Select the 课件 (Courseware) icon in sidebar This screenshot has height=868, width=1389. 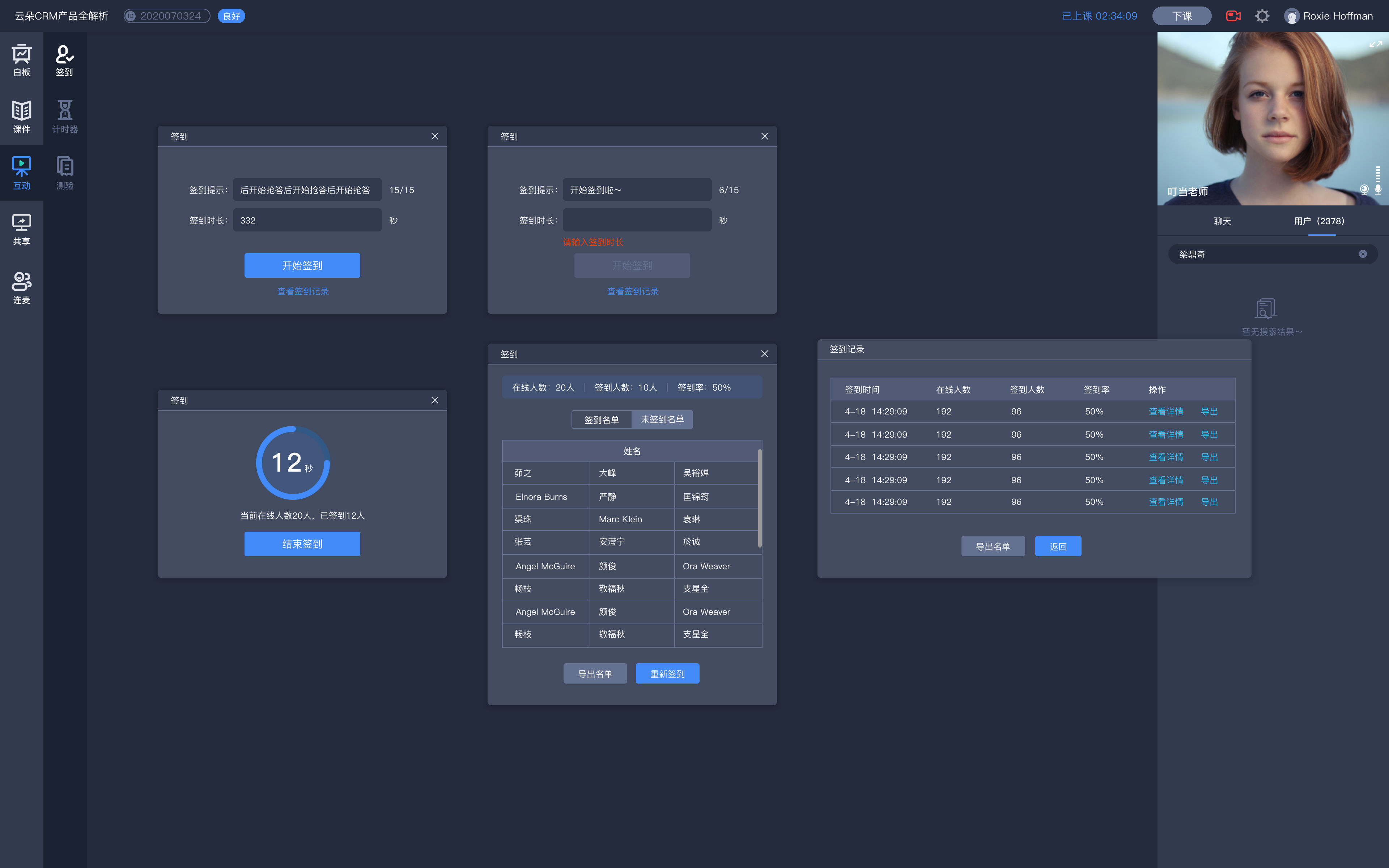[x=22, y=115]
